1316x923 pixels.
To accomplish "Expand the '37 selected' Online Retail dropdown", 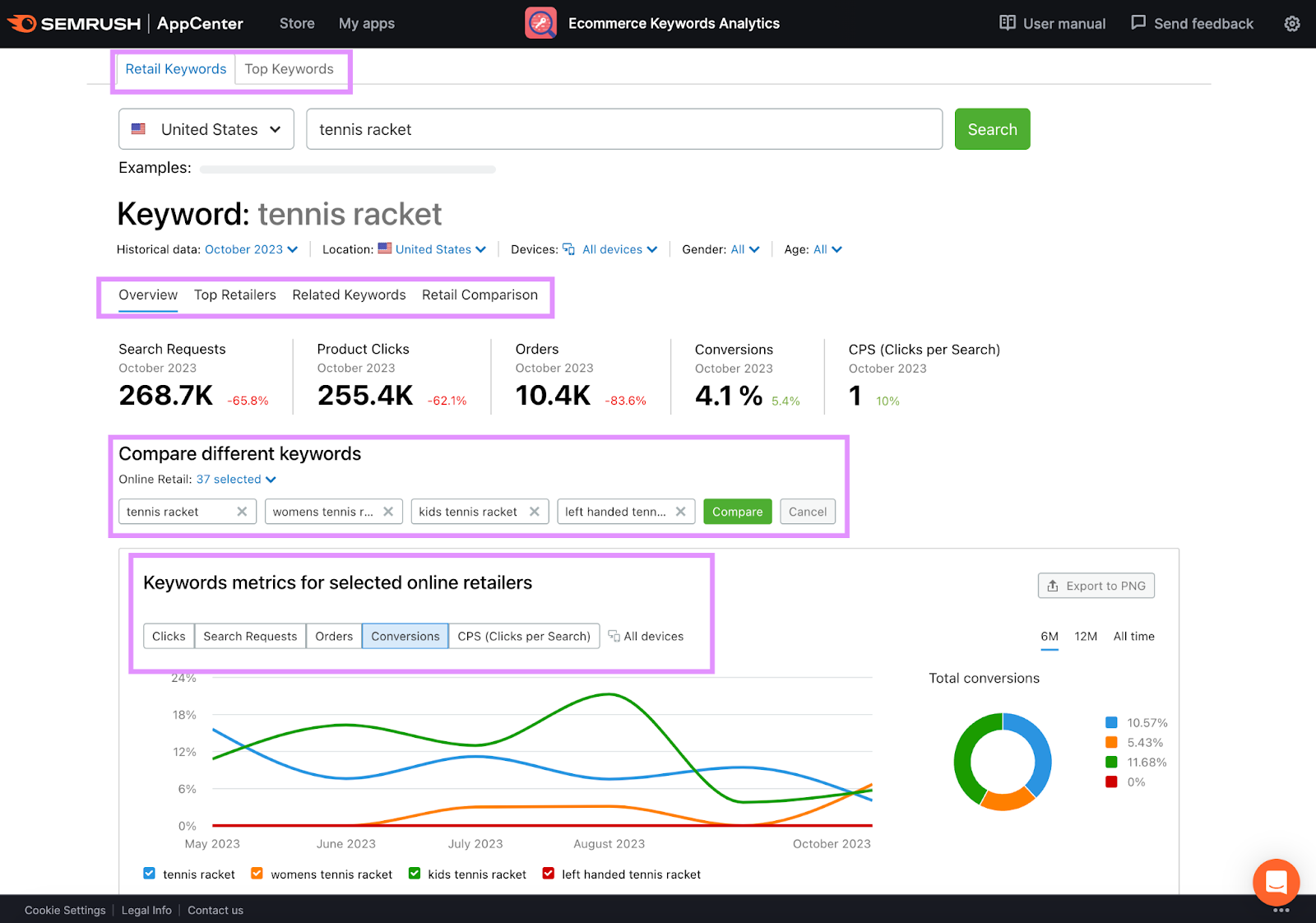I will coord(236,480).
